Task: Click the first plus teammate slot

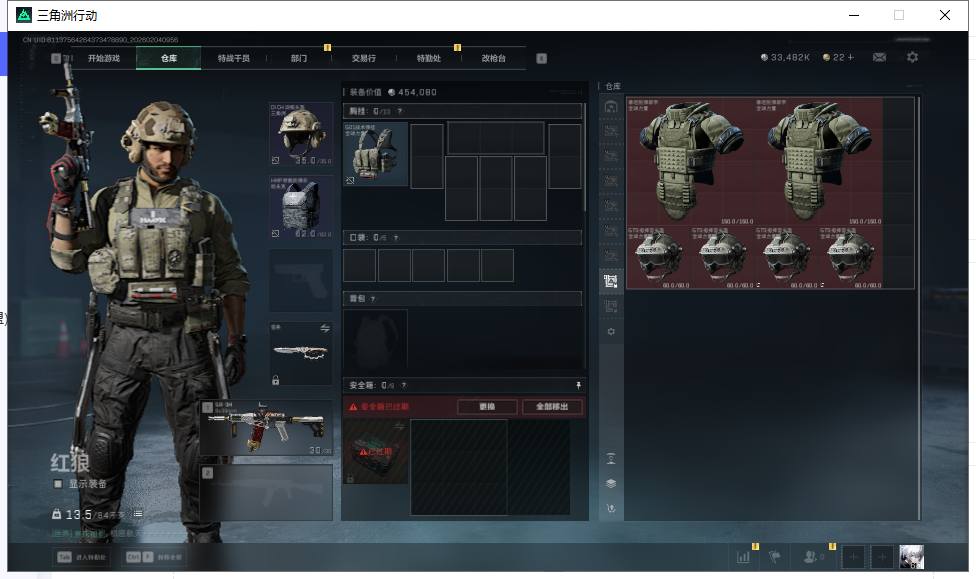Action: click(x=853, y=557)
